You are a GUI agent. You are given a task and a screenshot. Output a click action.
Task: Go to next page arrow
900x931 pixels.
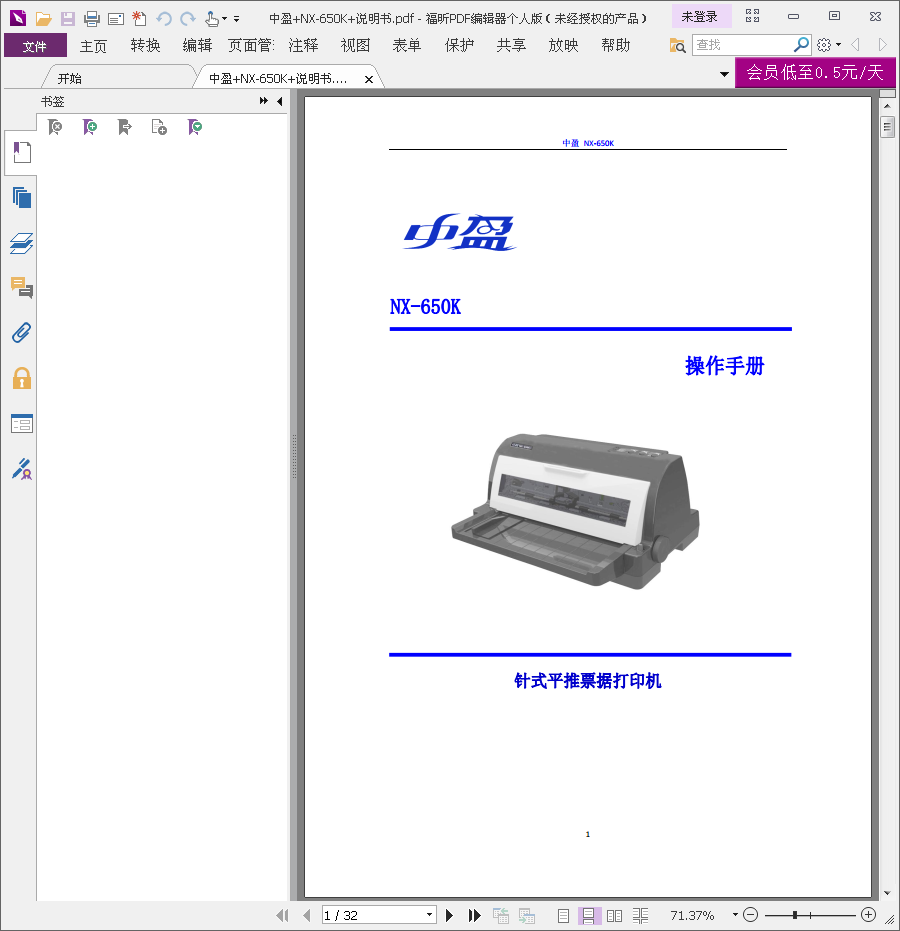click(449, 915)
